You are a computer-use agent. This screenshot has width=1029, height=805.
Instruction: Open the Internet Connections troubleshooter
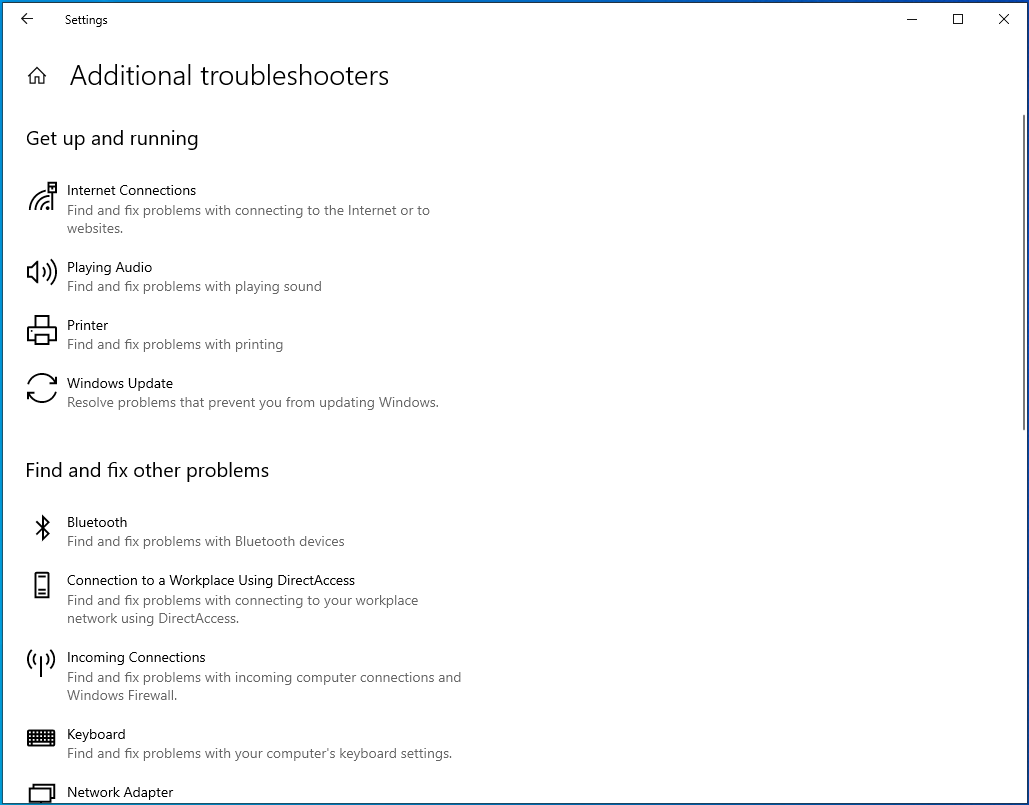[x=131, y=190]
